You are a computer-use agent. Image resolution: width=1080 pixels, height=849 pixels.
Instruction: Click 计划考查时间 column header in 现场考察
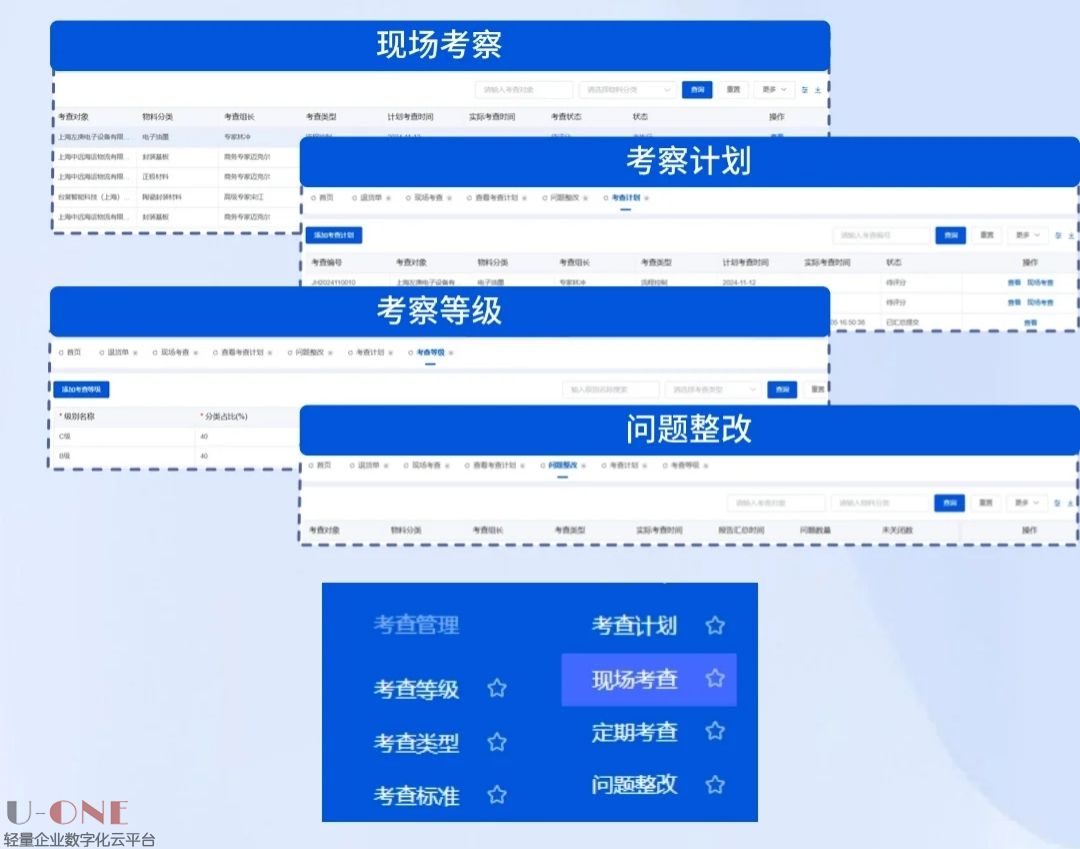click(x=411, y=117)
